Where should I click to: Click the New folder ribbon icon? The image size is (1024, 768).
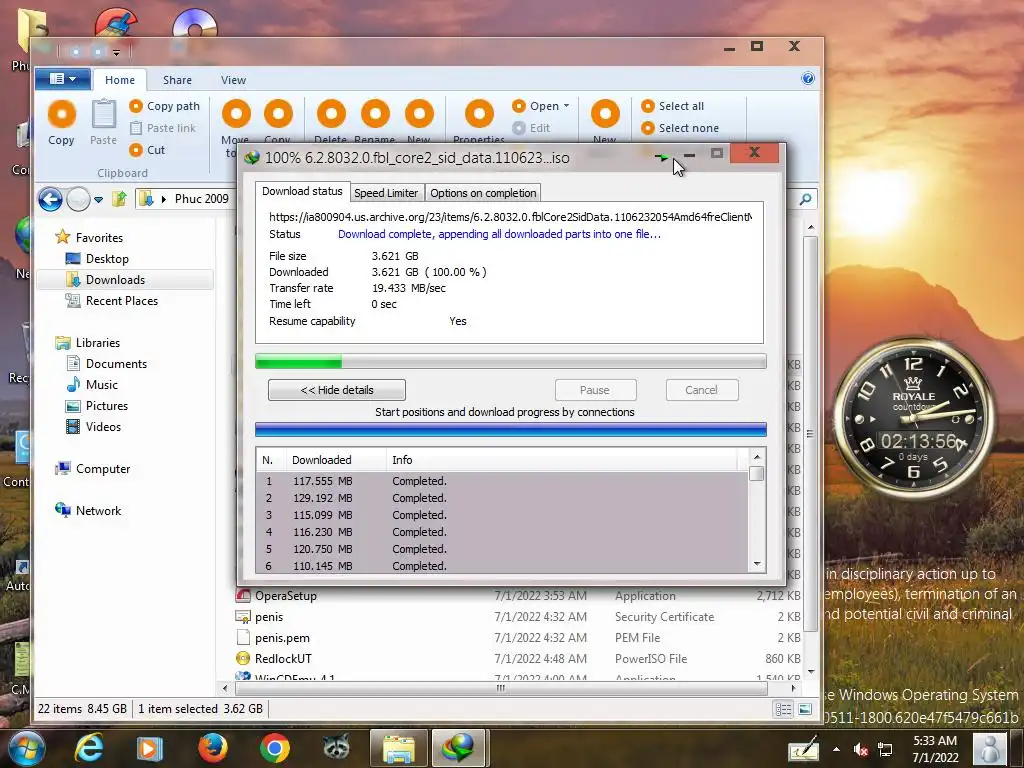419,114
